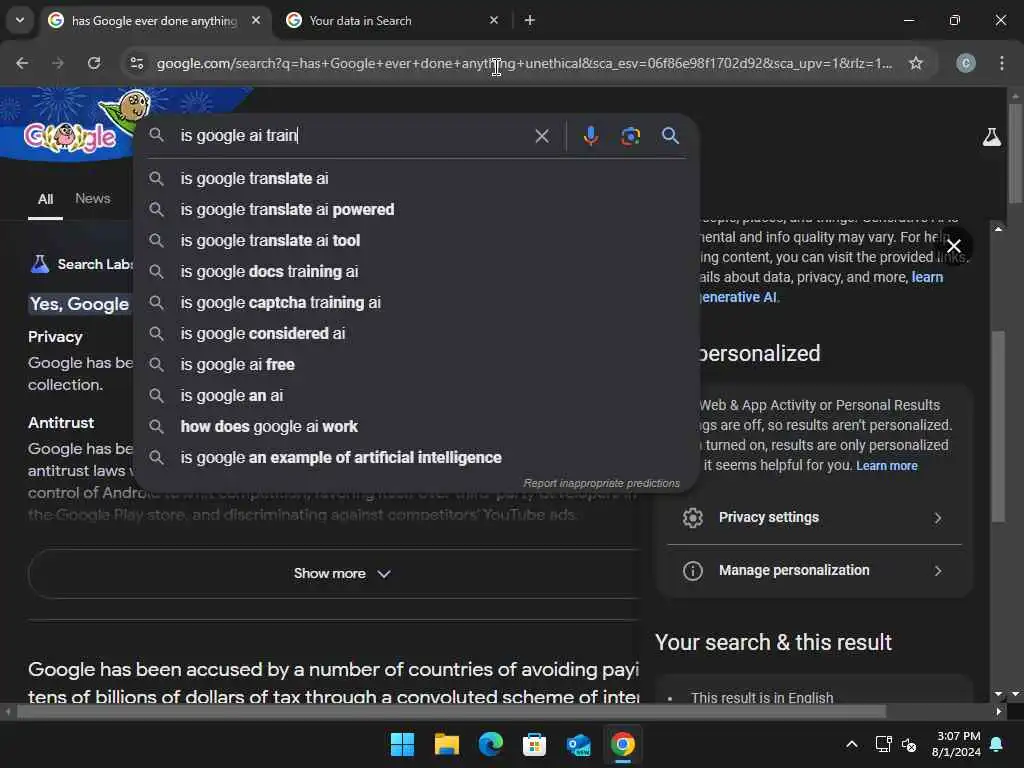Image resolution: width=1024 pixels, height=768 pixels.
Task: Click the 'Your search & this result' heading
Action: click(773, 643)
